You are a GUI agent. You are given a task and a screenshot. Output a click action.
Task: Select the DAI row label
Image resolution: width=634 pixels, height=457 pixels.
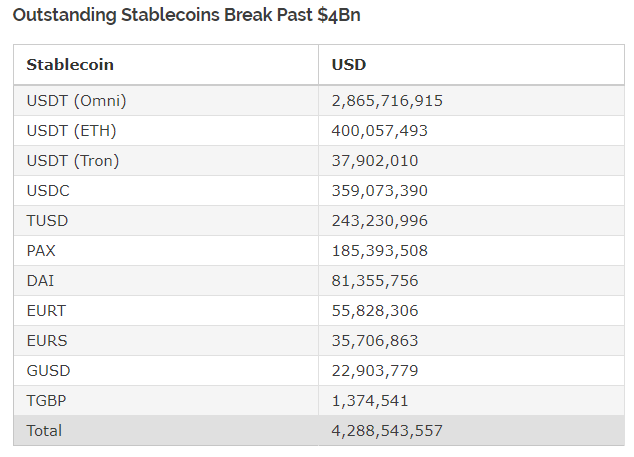[40, 280]
